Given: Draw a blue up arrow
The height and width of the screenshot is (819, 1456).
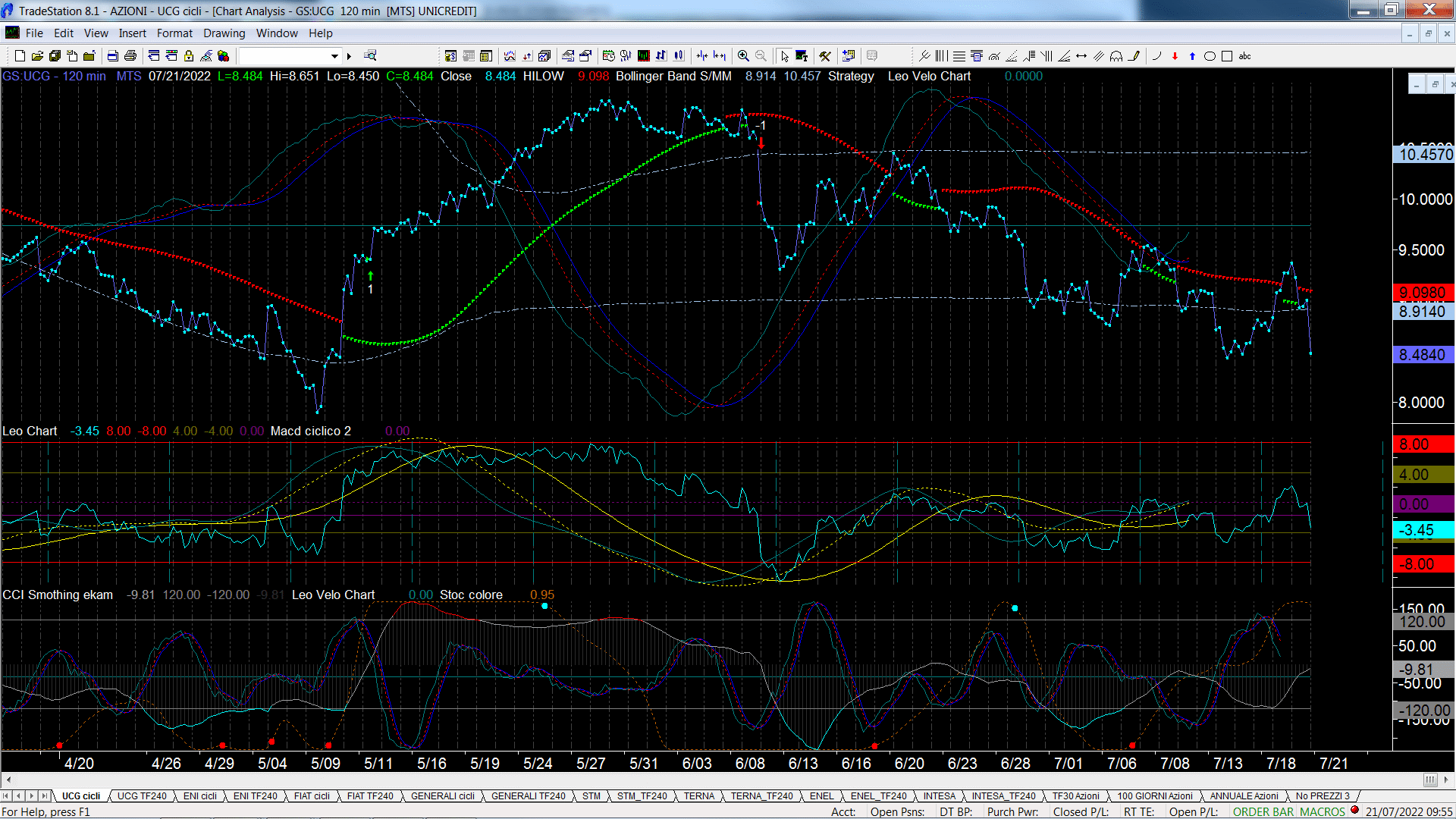Looking at the screenshot, I should [1192, 56].
